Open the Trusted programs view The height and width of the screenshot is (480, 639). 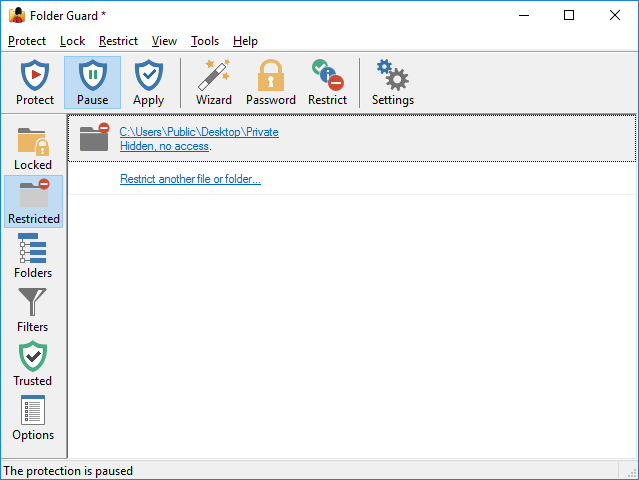click(33, 363)
